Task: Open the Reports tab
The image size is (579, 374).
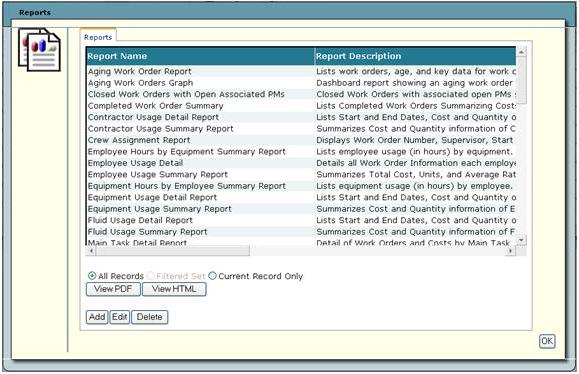Action: tap(98, 37)
